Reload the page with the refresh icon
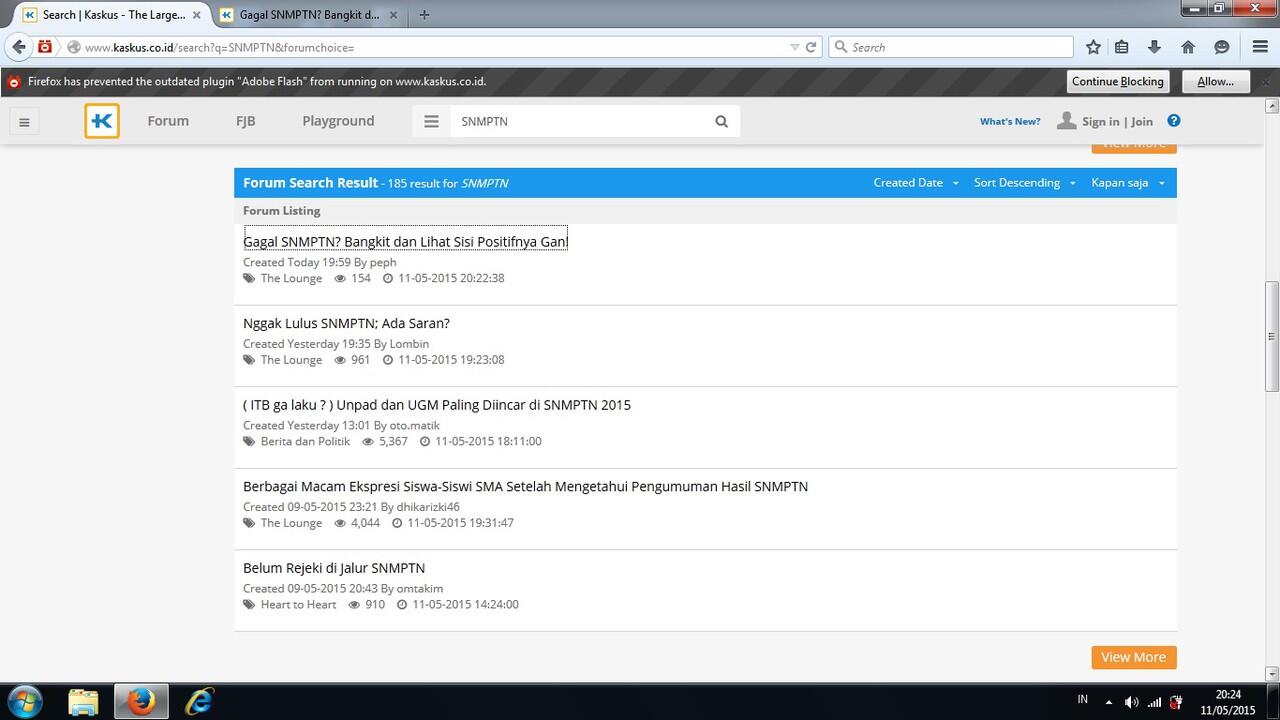Image resolution: width=1280 pixels, height=720 pixels. pos(811,47)
